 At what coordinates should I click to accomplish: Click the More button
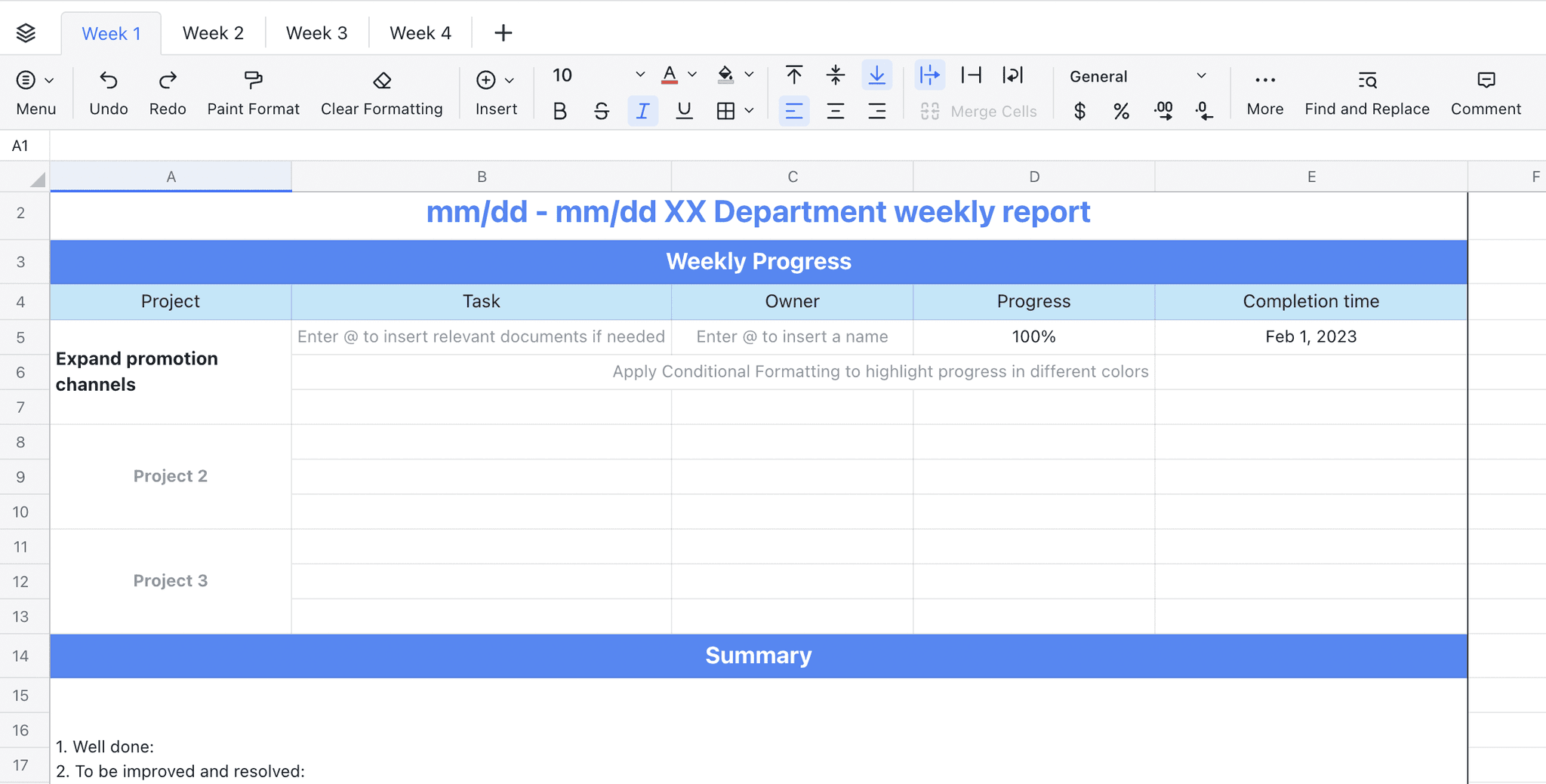click(x=1264, y=91)
